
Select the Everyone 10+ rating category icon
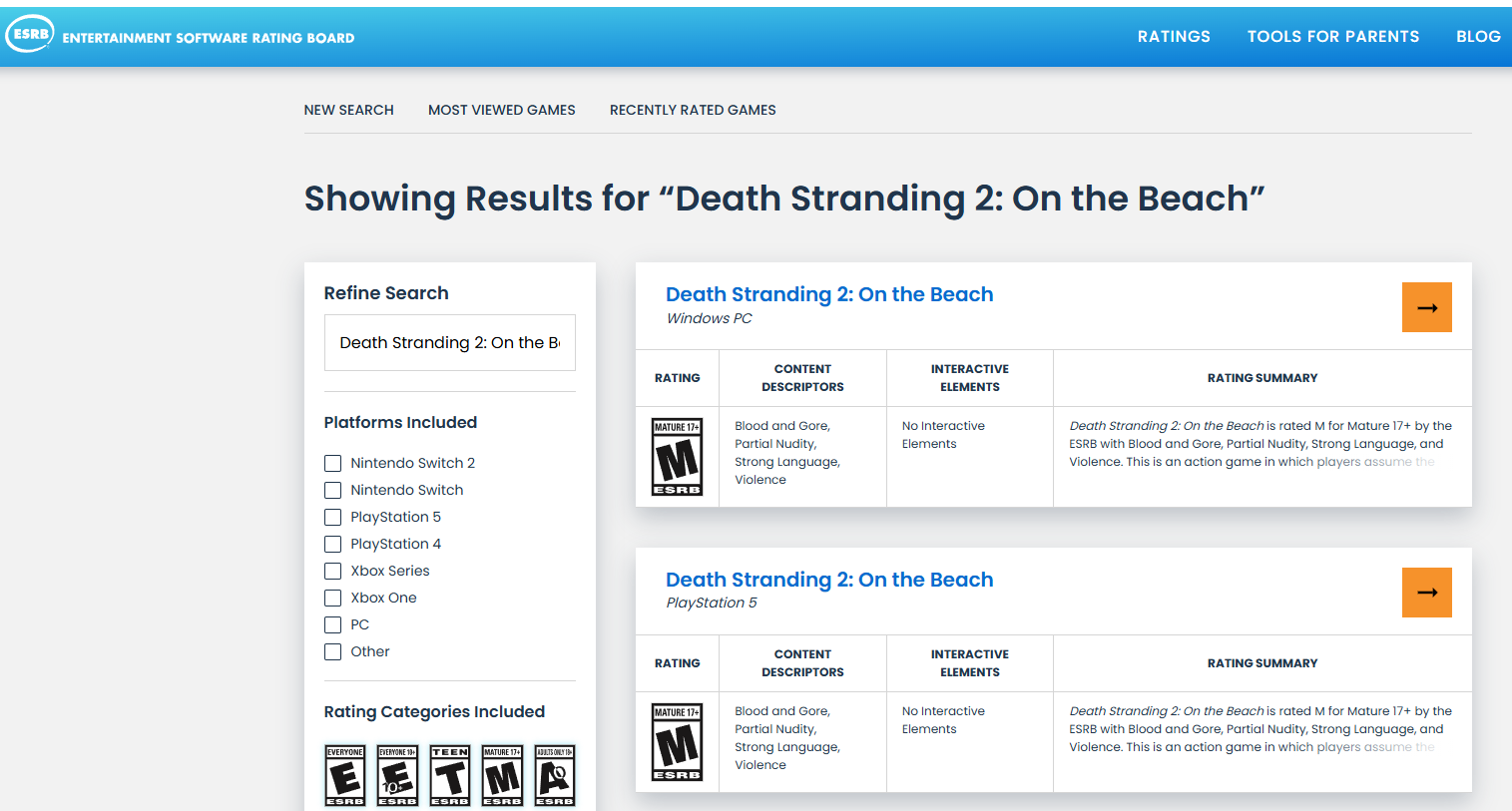(397, 775)
